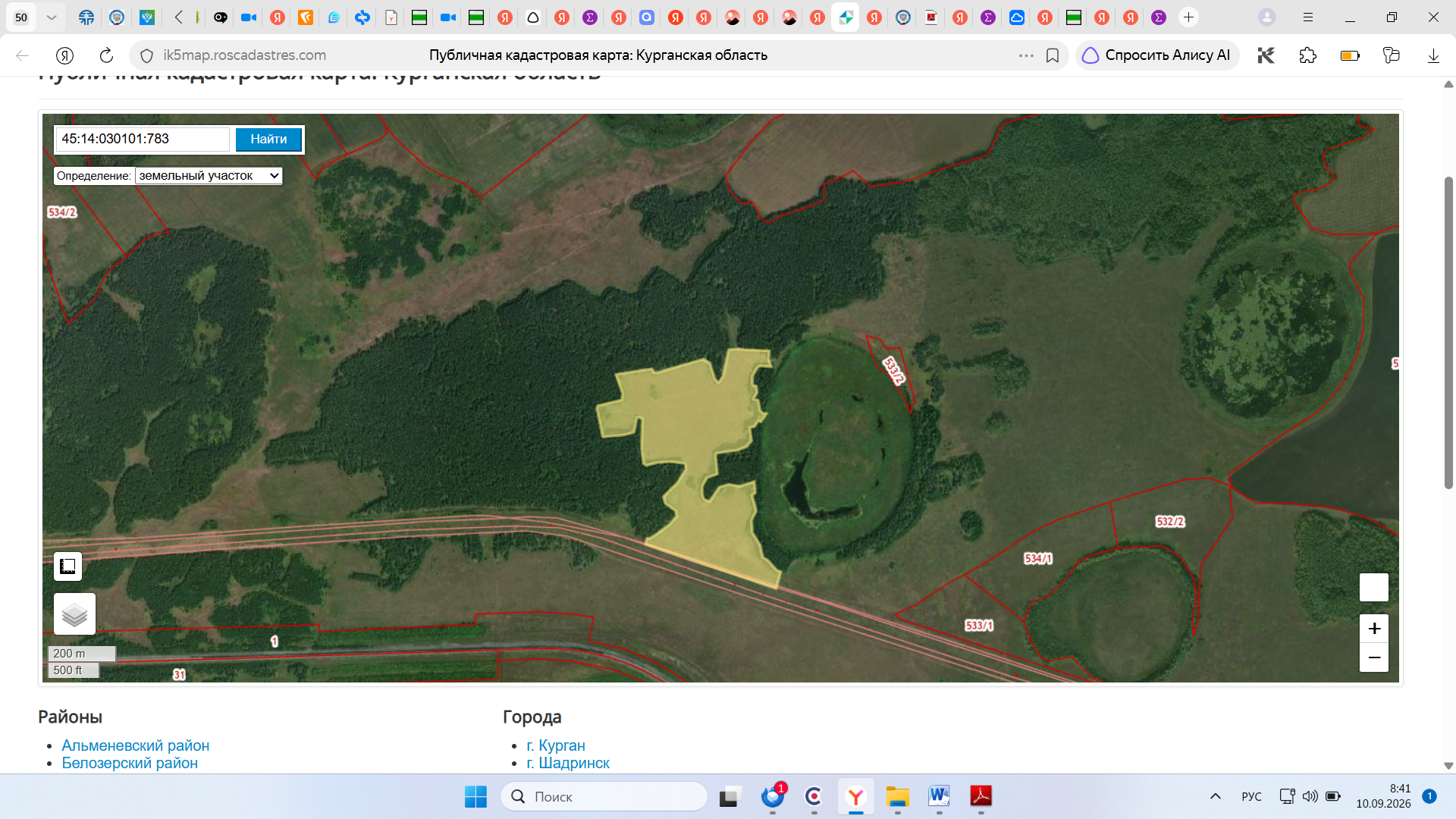Viewport: 1456px width, 819px height.
Task: Switch to tab counter 50
Action: (x=21, y=17)
